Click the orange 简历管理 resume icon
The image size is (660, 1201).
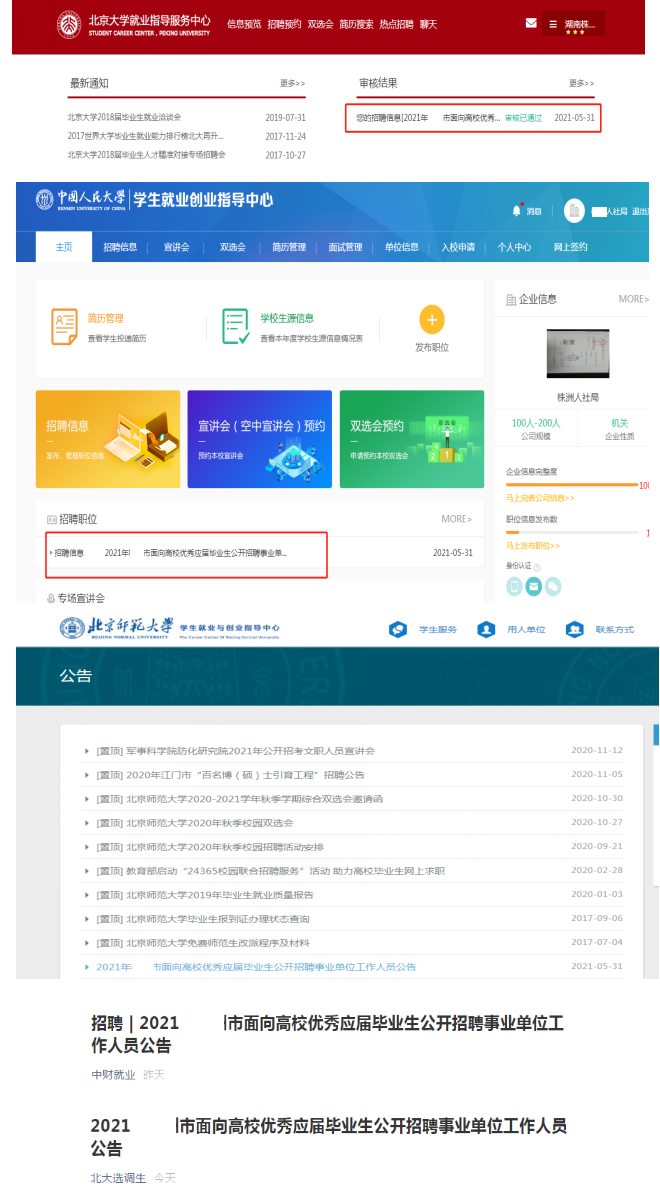click(x=64, y=326)
